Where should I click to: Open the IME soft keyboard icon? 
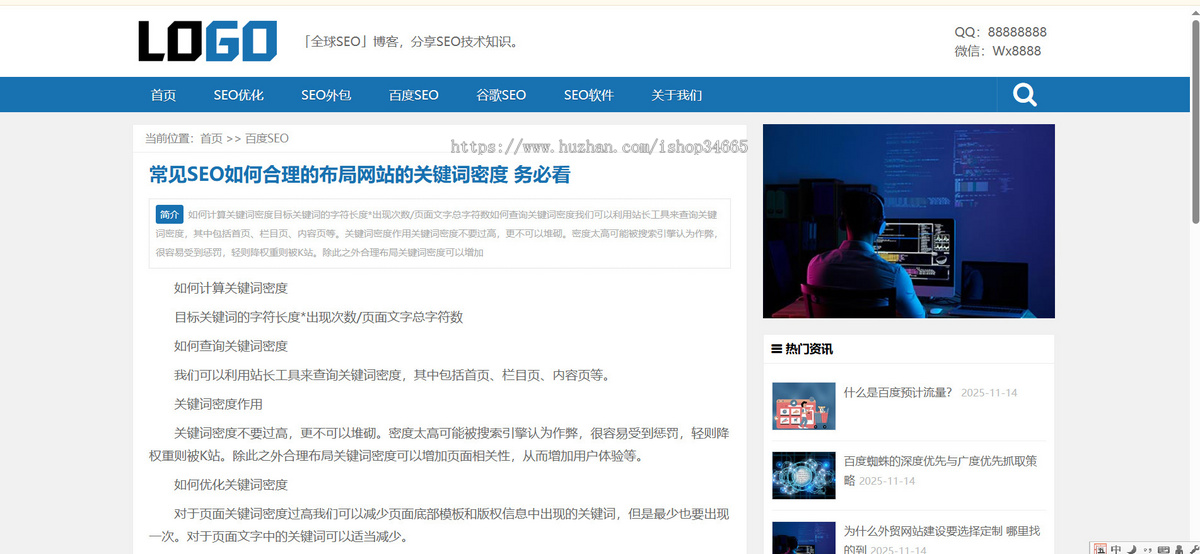1164,549
